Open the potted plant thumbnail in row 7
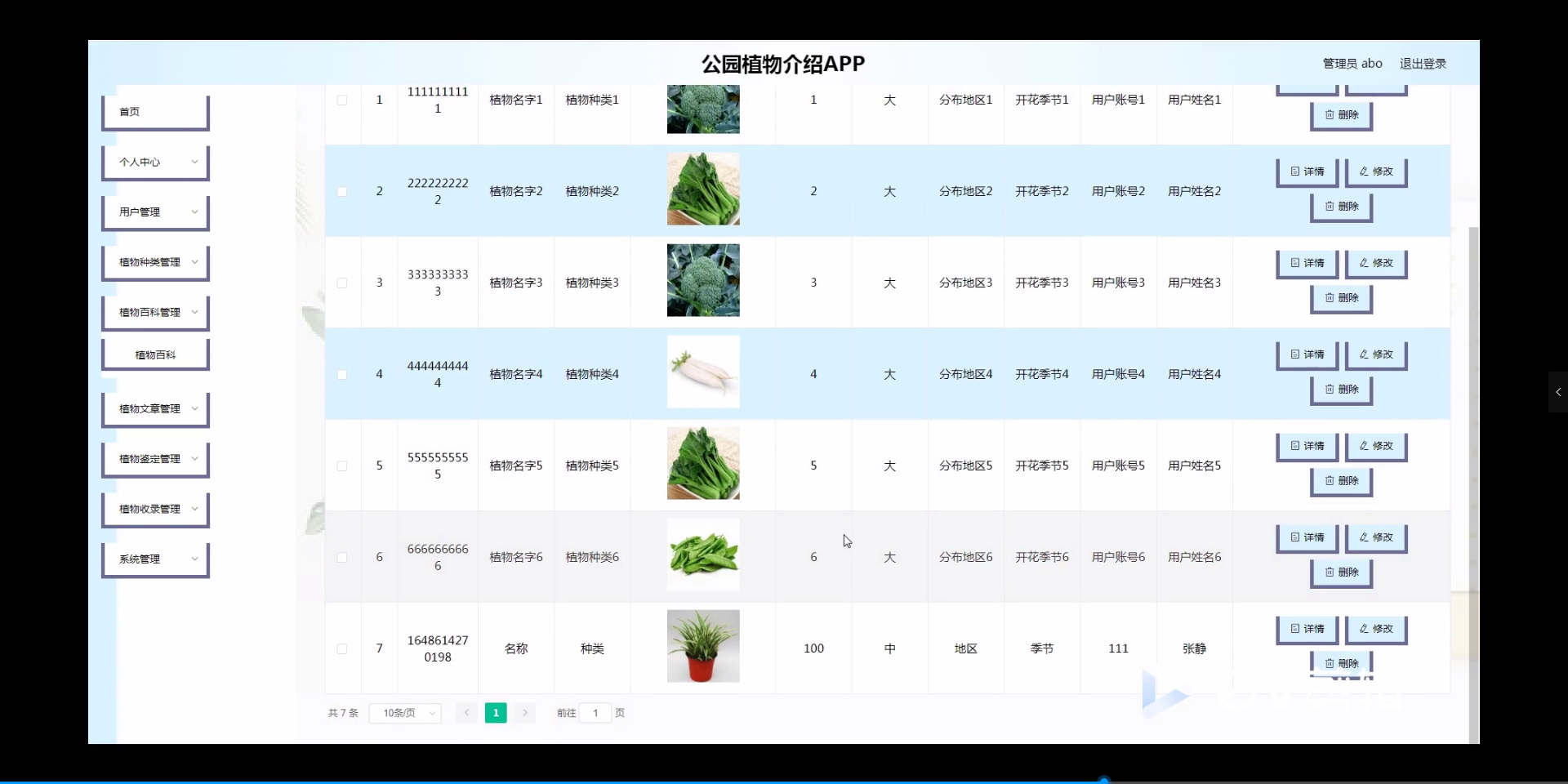This screenshot has width=1568, height=784. [703, 646]
